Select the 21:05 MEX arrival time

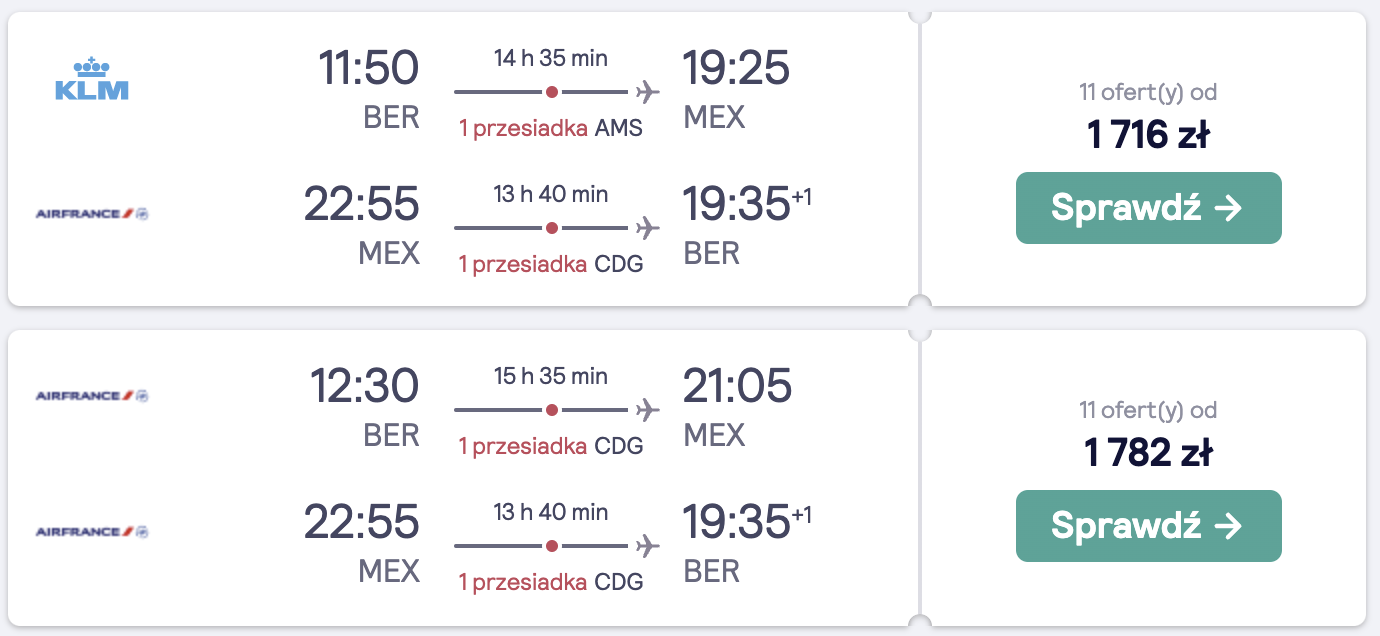[x=737, y=387]
